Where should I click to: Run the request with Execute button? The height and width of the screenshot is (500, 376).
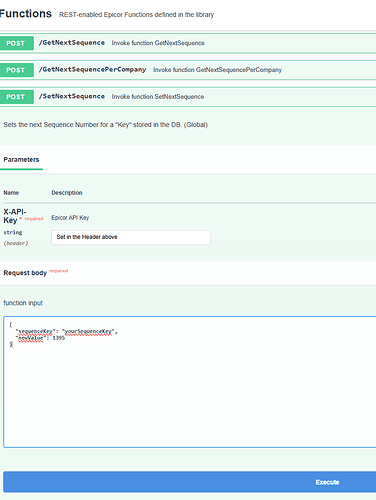tap(190, 482)
